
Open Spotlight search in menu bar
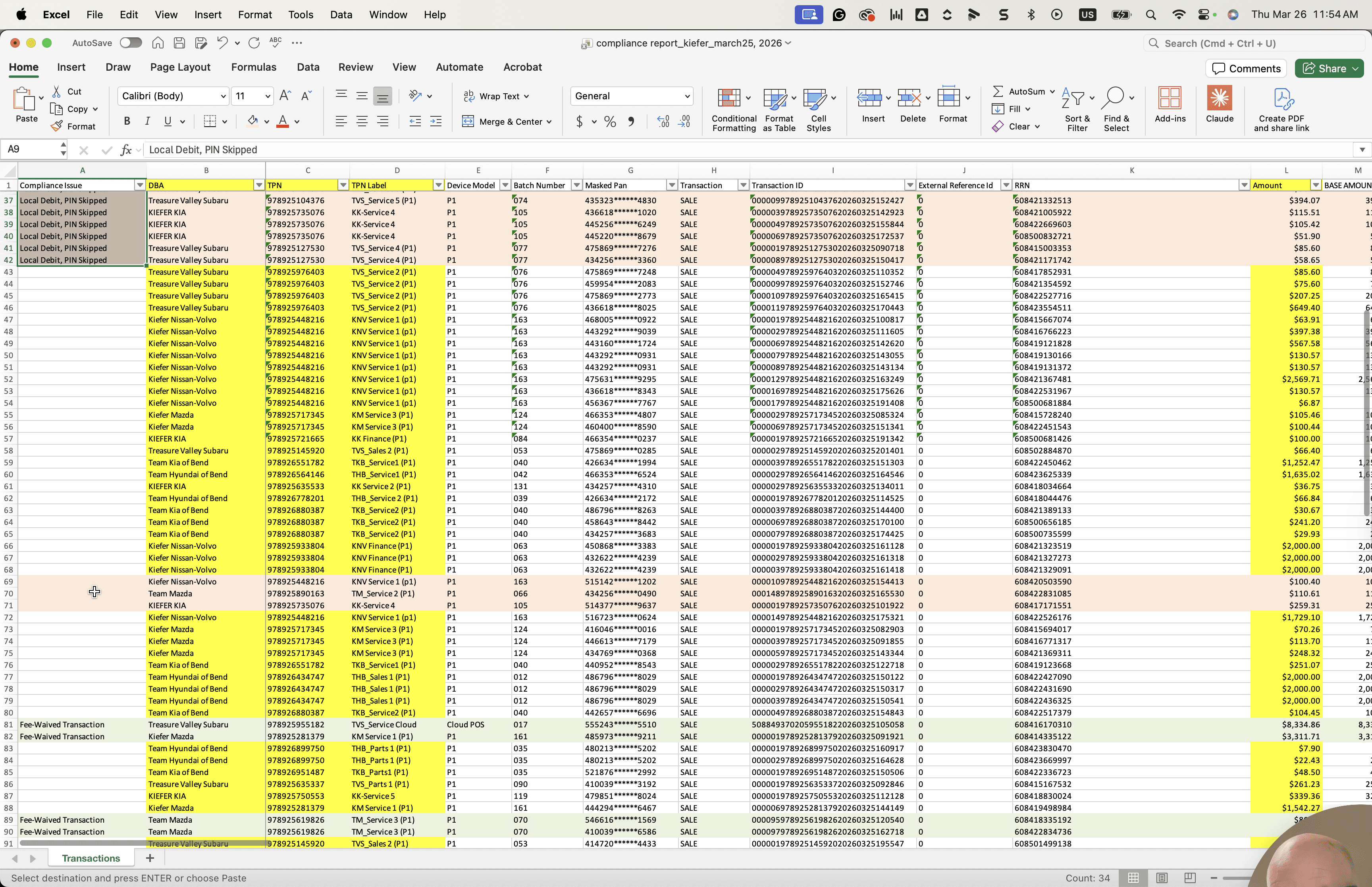(x=1151, y=14)
